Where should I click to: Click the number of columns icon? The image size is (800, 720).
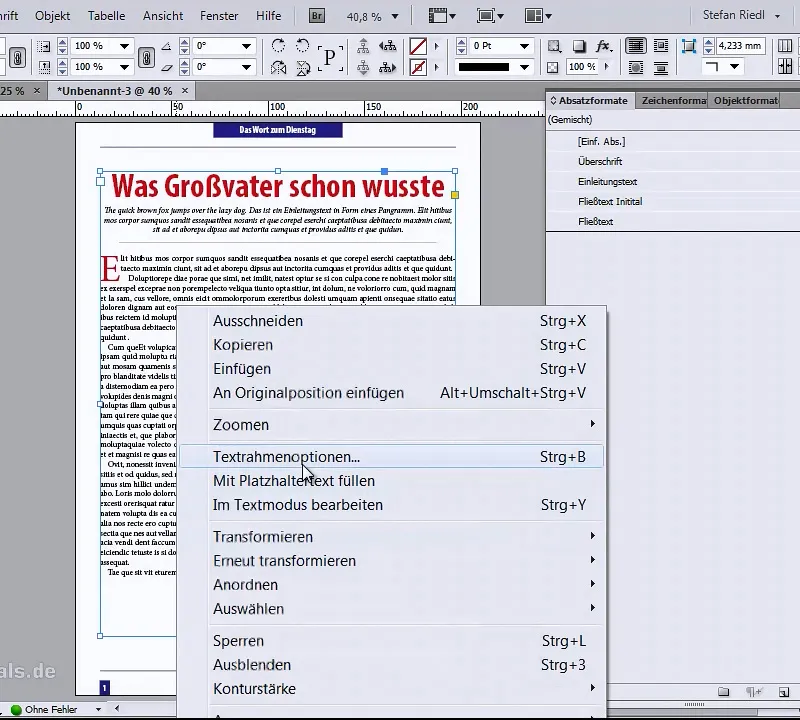click(785, 46)
